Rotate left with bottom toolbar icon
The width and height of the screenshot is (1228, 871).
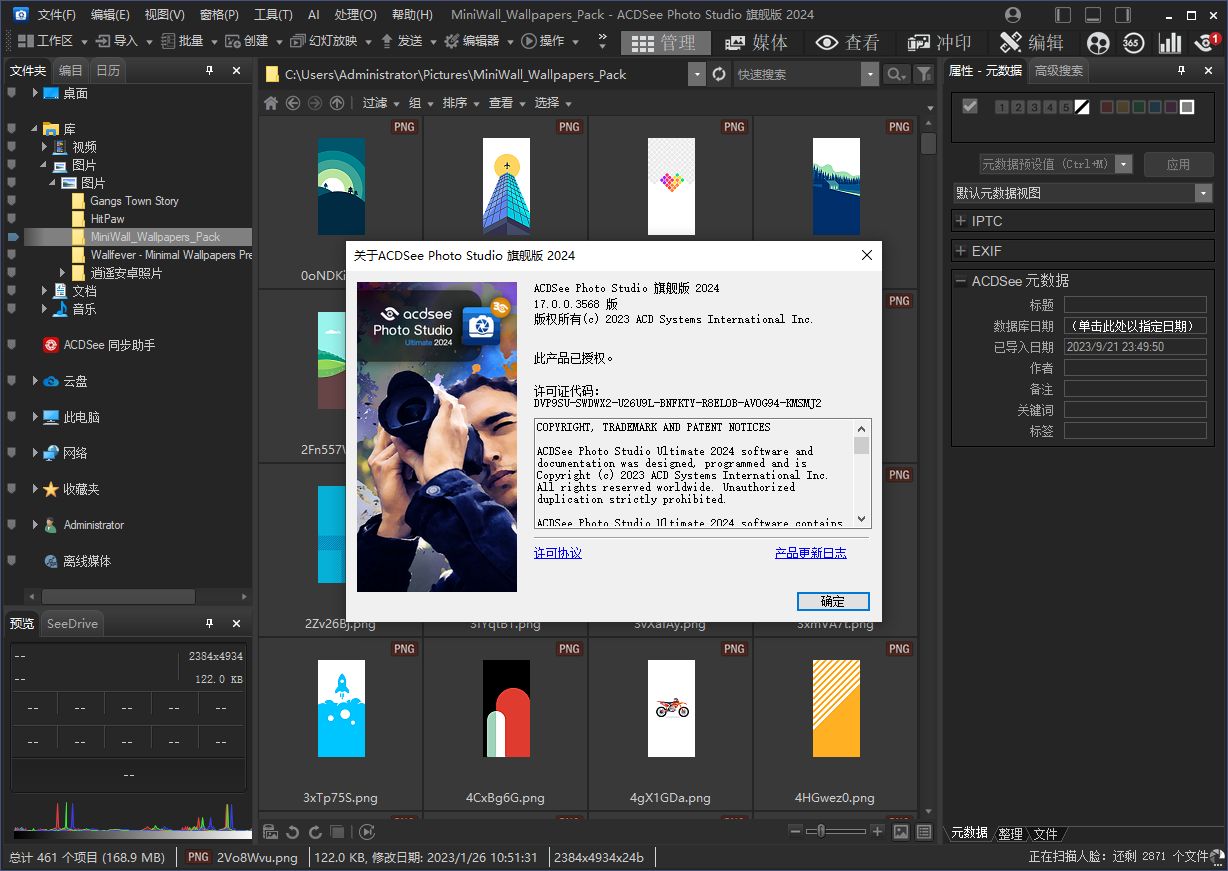click(293, 832)
